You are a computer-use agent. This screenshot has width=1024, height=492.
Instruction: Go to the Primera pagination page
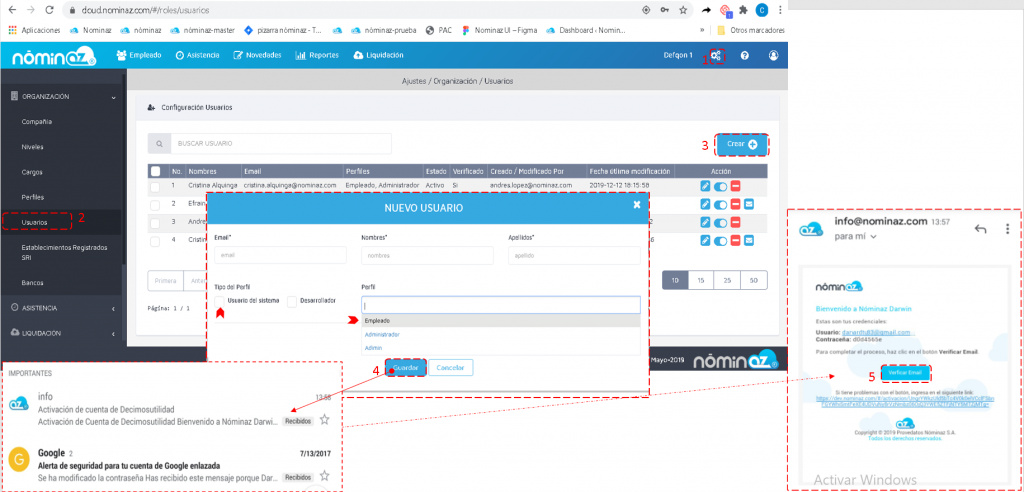pyautogui.click(x=166, y=280)
